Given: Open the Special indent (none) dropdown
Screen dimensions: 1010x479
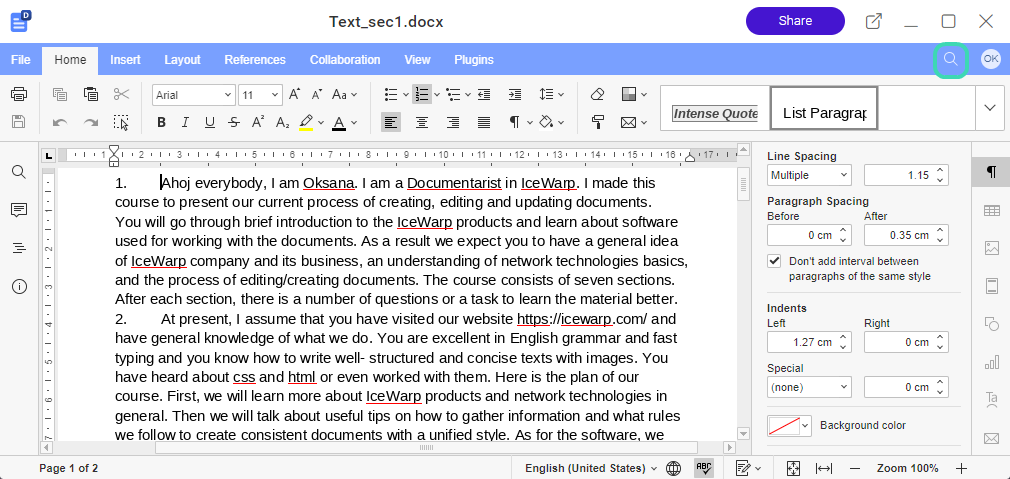Looking at the screenshot, I should pyautogui.click(x=809, y=388).
